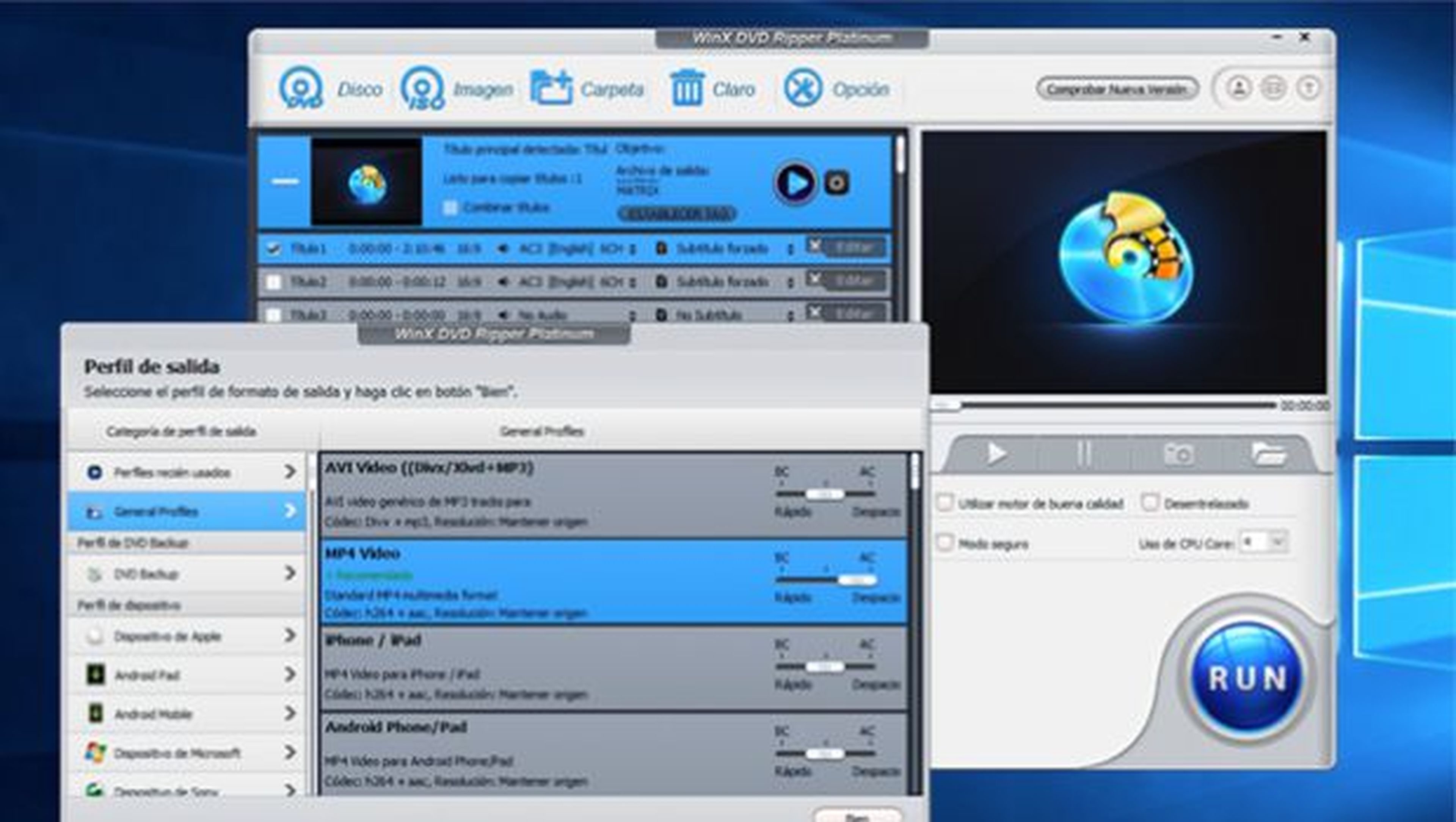Check the Título3 checkbox
The width and height of the screenshot is (1456, 822).
(x=273, y=314)
